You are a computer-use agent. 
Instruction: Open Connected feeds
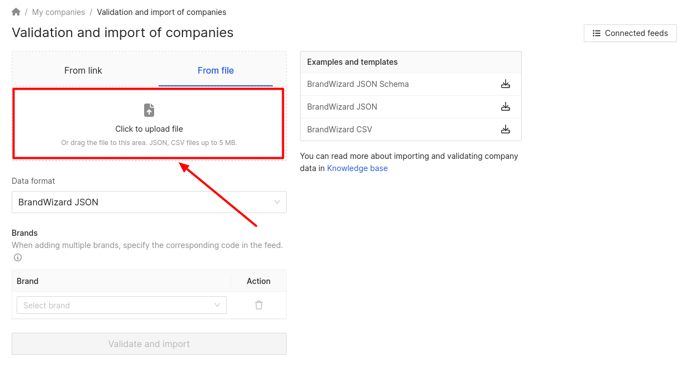[x=630, y=33]
